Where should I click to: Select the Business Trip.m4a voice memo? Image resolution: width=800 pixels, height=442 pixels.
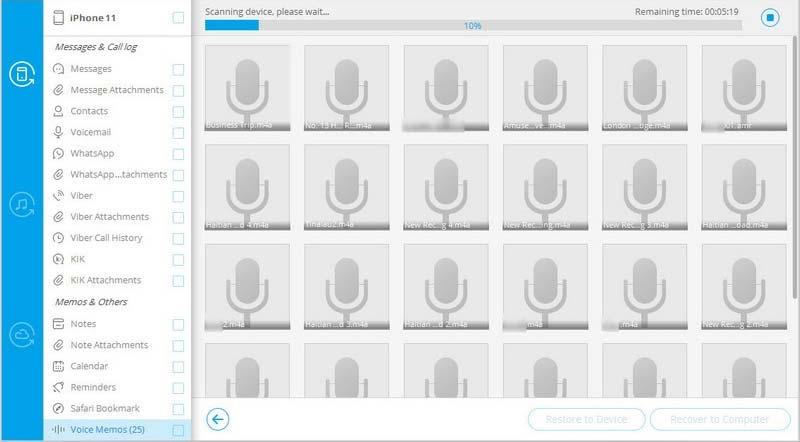pyautogui.click(x=247, y=88)
